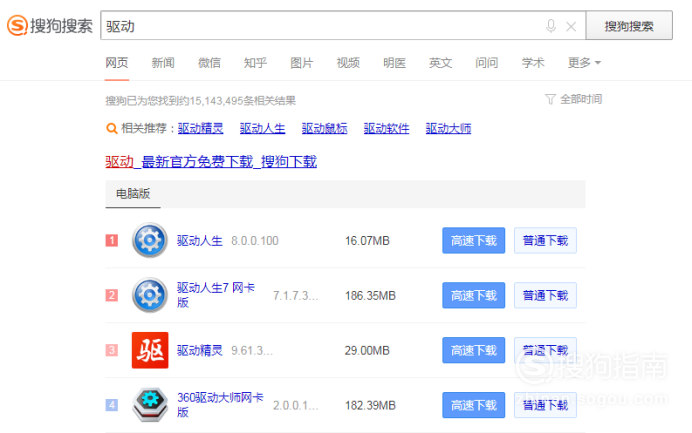Click the rank badge number 1
This screenshot has height=433, width=692.
pyautogui.click(x=112, y=240)
